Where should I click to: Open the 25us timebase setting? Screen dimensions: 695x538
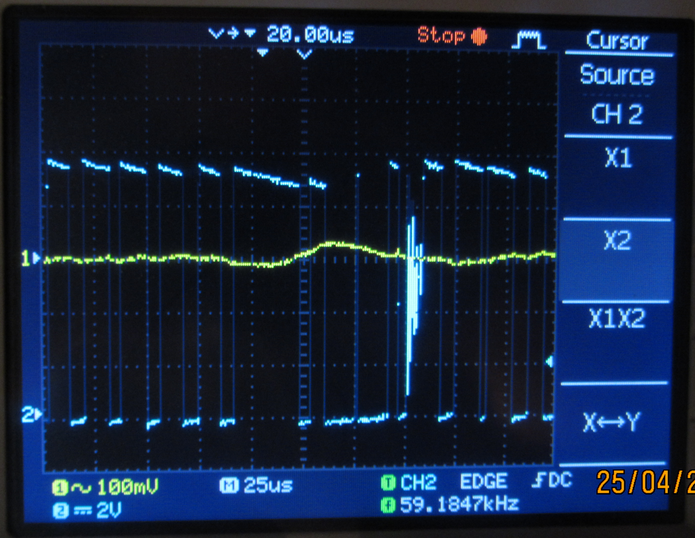(x=249, y=486)
